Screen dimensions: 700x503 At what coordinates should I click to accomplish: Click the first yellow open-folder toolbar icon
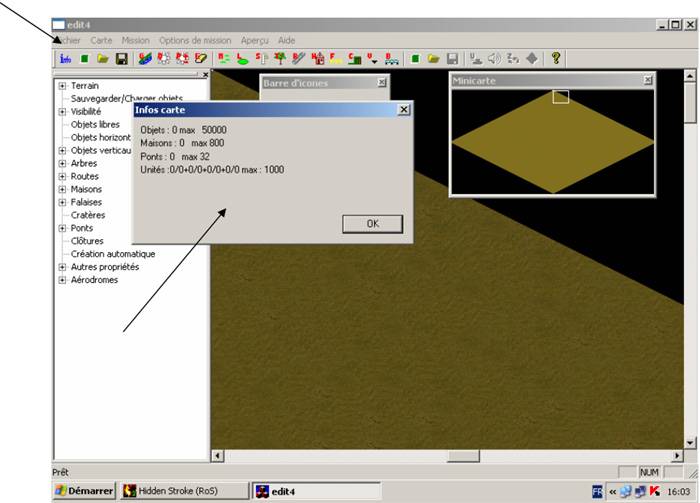click(x=103, y=59)
